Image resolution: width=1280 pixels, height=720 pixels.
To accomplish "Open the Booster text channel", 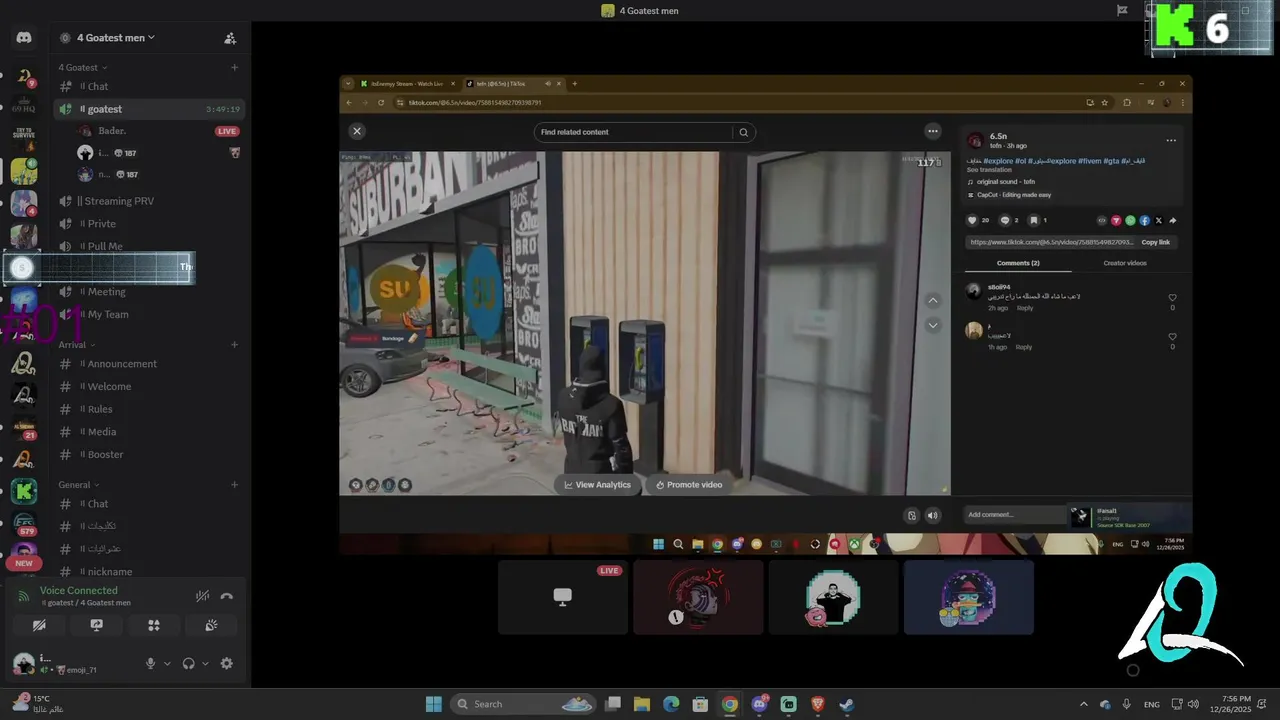I will (148, 454).
